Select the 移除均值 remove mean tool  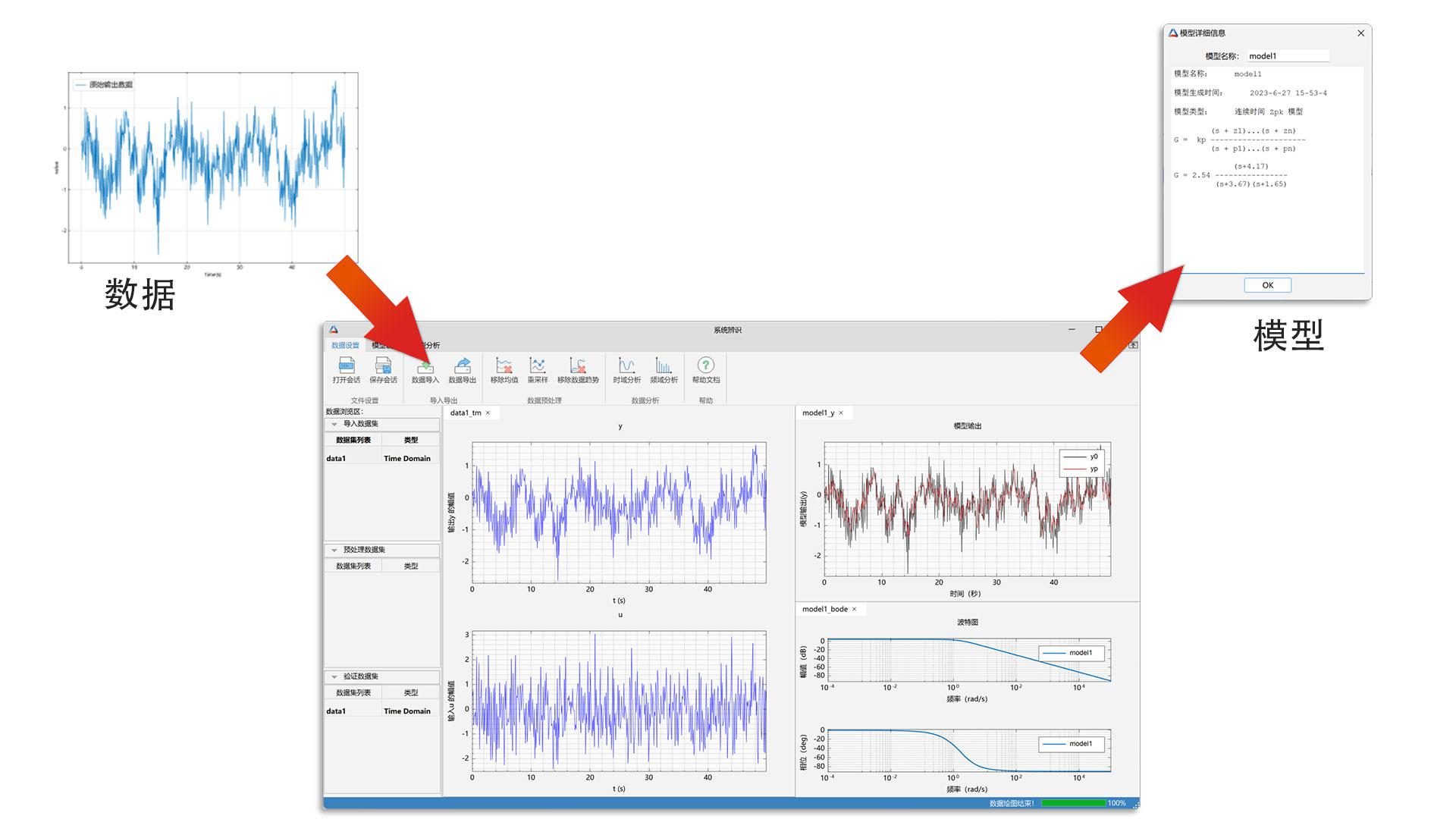504,366
